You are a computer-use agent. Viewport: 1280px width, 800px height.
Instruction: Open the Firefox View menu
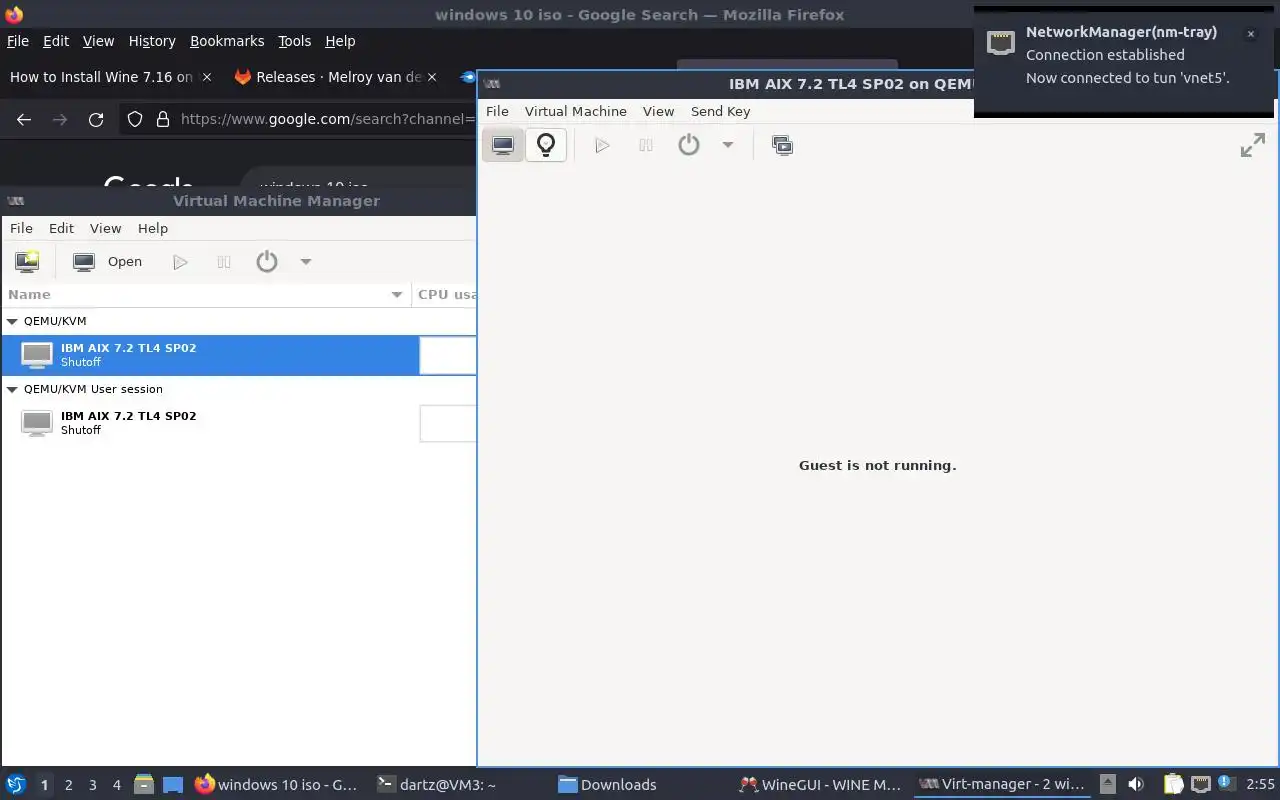click(98, 41)
